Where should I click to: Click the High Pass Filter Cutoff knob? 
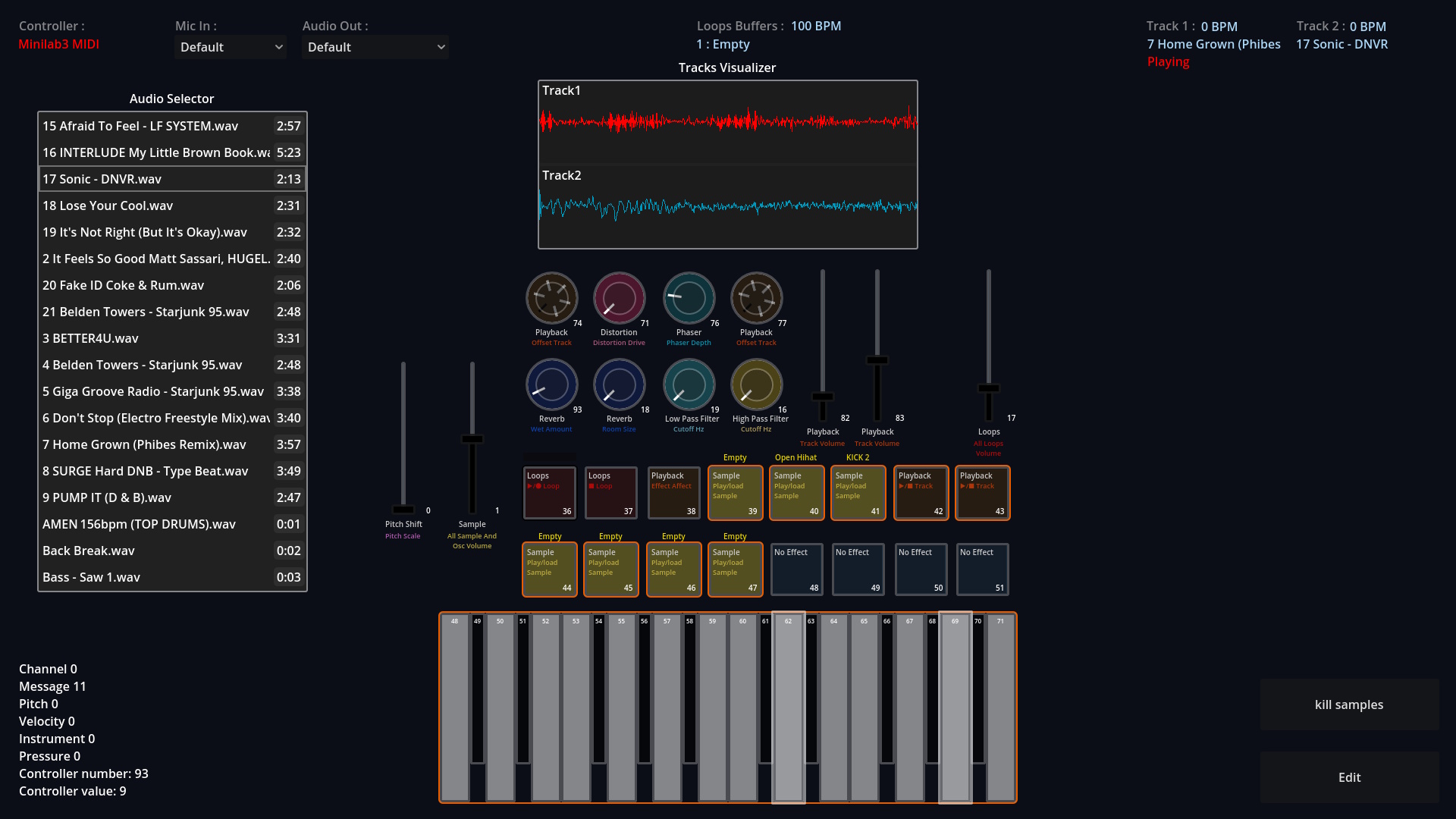coord(756,384)
